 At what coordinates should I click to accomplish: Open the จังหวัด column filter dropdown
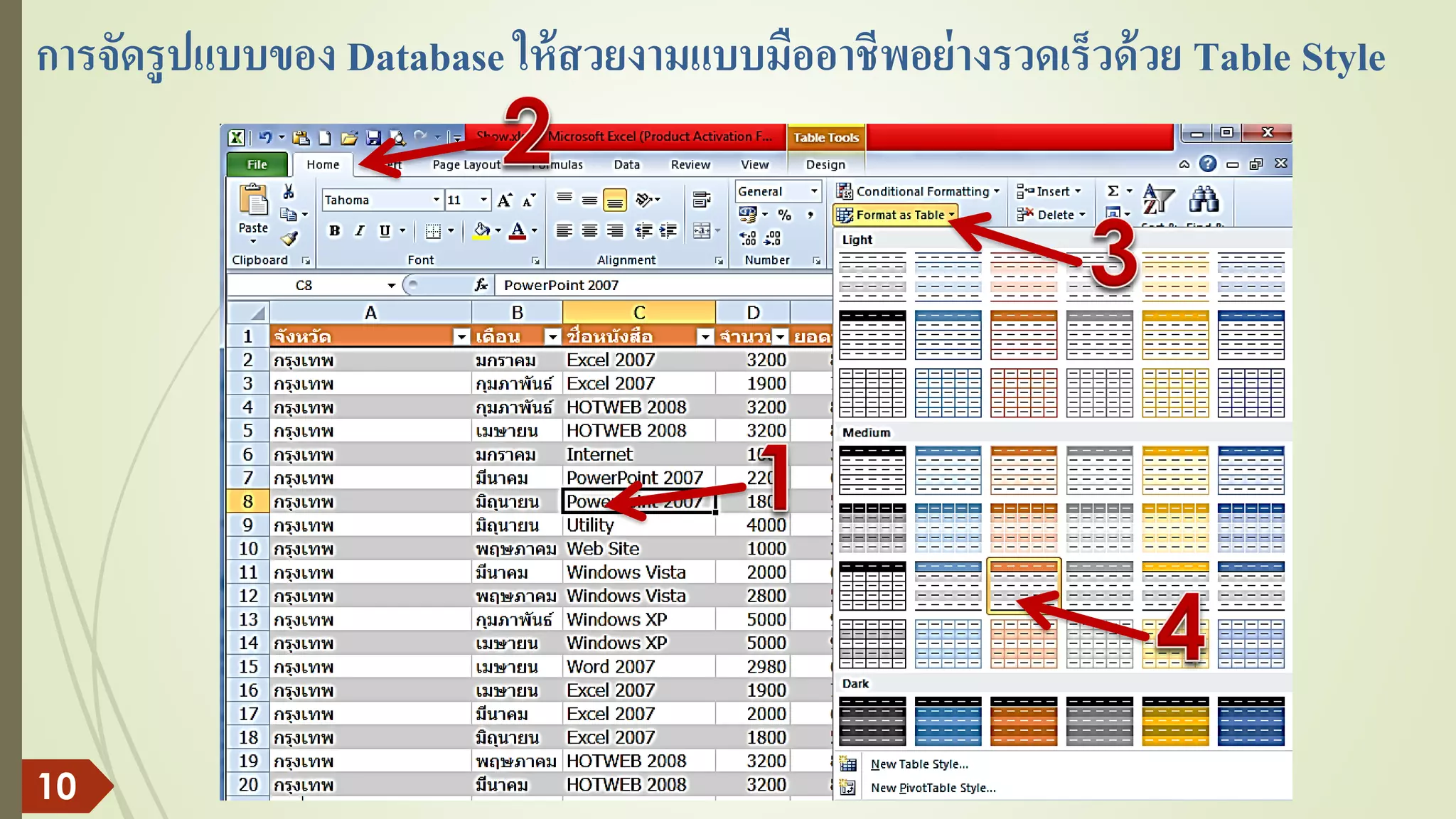coord(461,336)
